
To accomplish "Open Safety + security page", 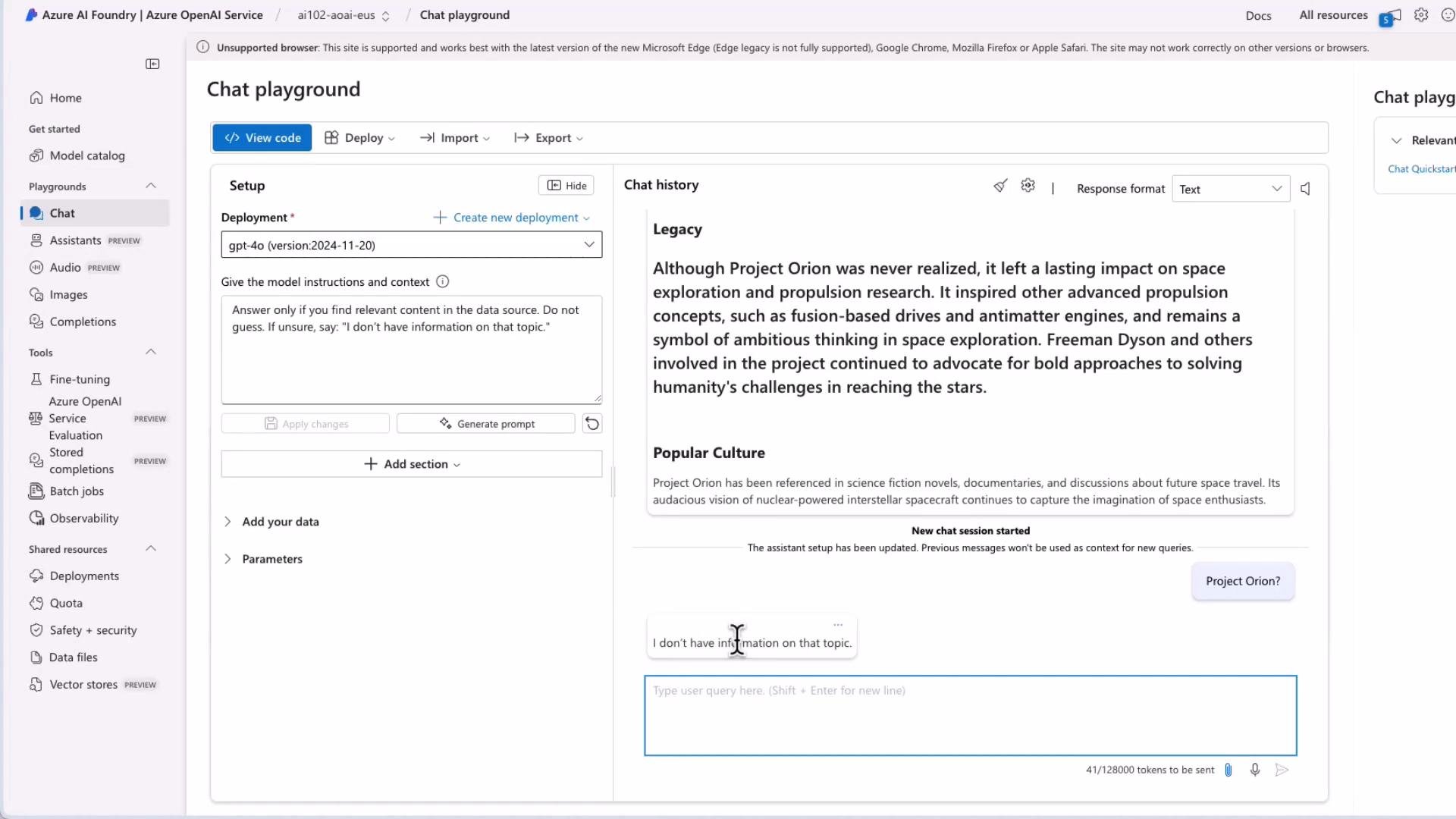I will 94,630.
